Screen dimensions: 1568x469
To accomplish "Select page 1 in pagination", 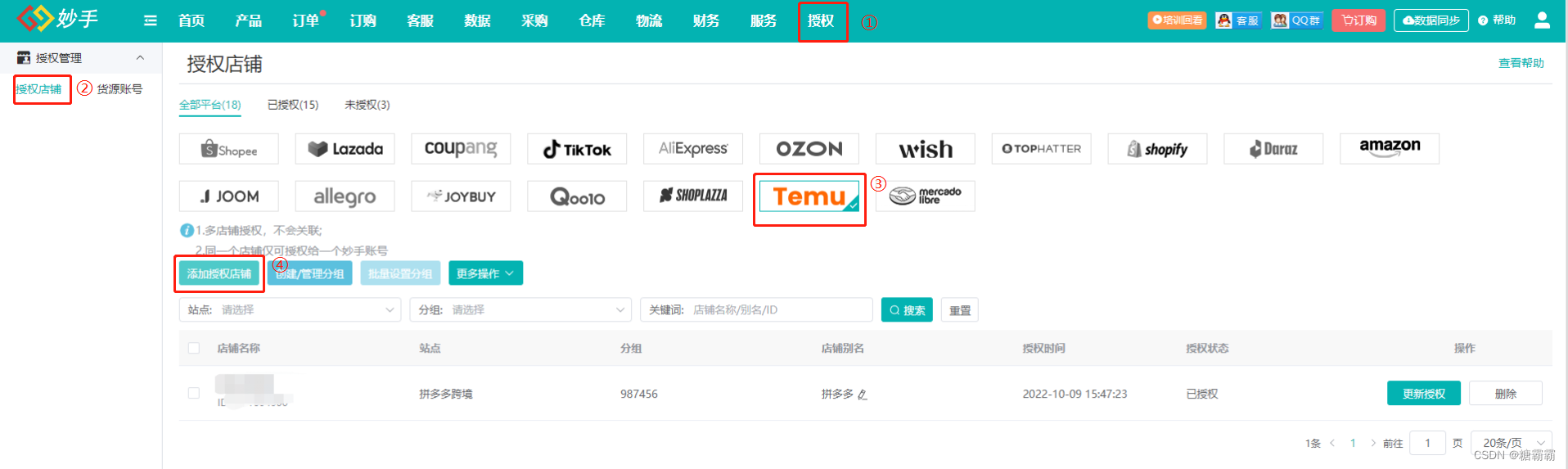I will pyautogui.click(x=1353, y=443).
